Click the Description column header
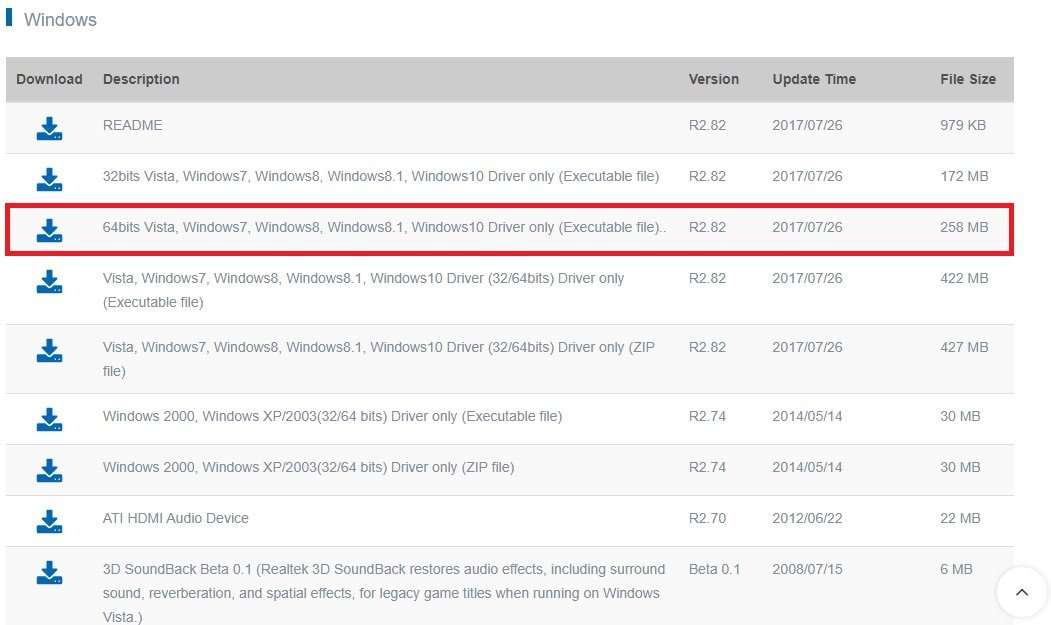Screen dimensions: 1051x625 pyautogui.click(x=141, y=79)
